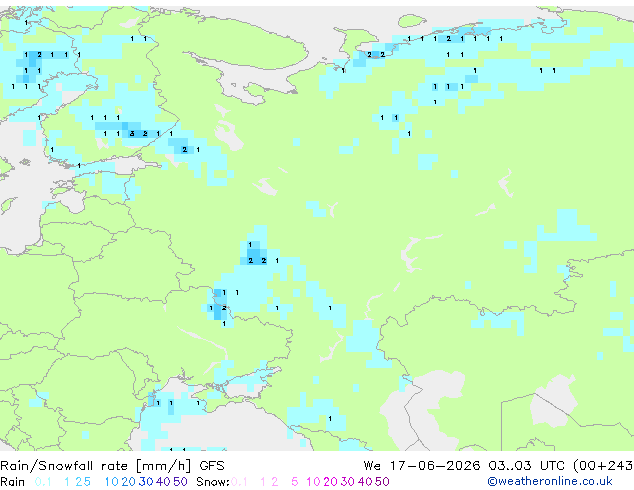Open the weatheronline.co.uk copyright link
634x490 pixels.
point(550,481)
